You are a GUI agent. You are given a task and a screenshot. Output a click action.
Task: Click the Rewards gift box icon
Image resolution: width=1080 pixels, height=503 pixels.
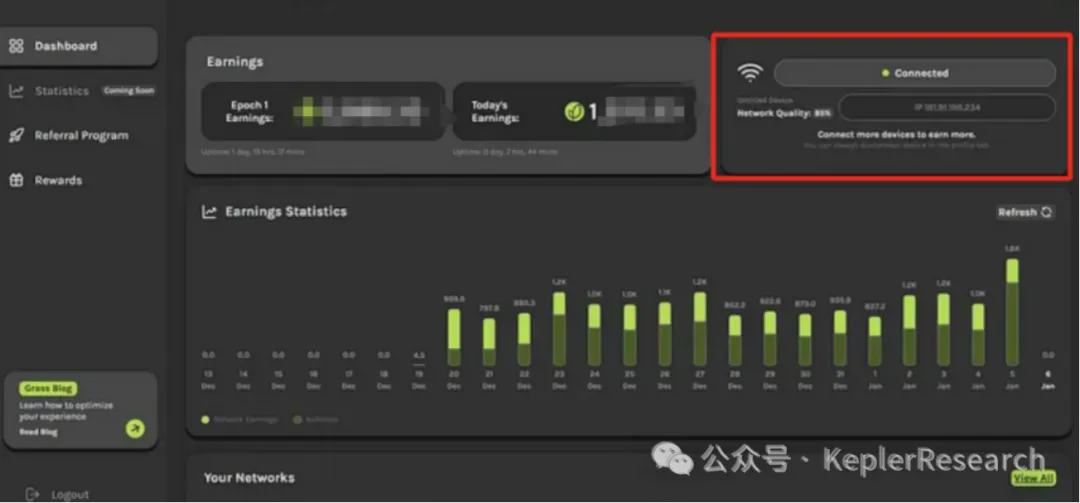(x=16, y=181)
